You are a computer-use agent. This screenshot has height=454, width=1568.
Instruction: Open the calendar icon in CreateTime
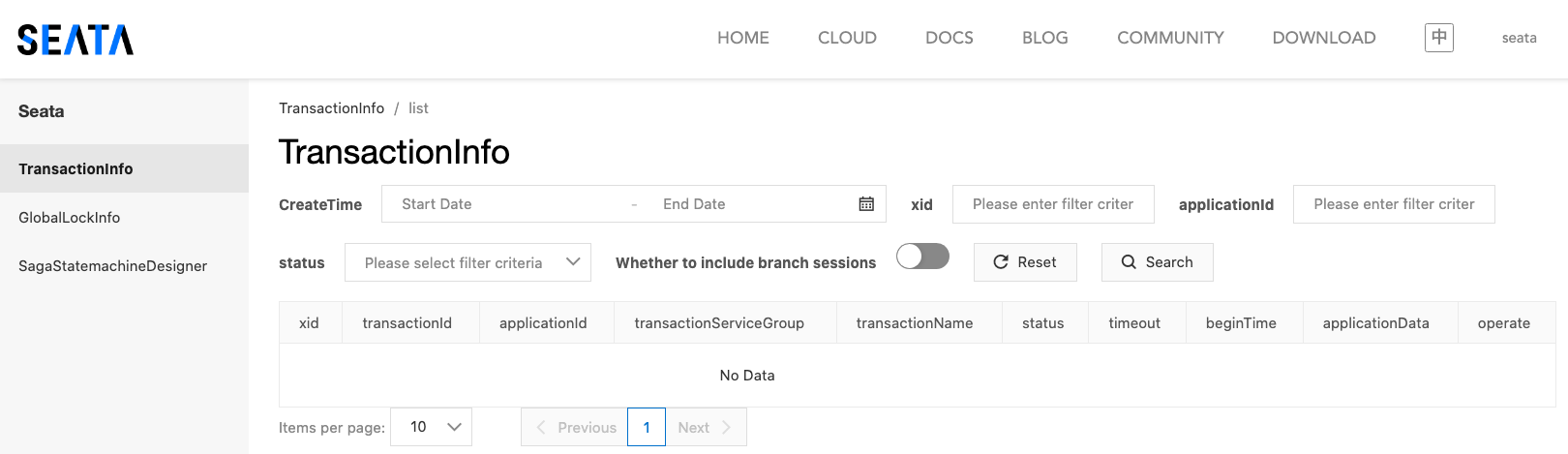coord(866,204)
